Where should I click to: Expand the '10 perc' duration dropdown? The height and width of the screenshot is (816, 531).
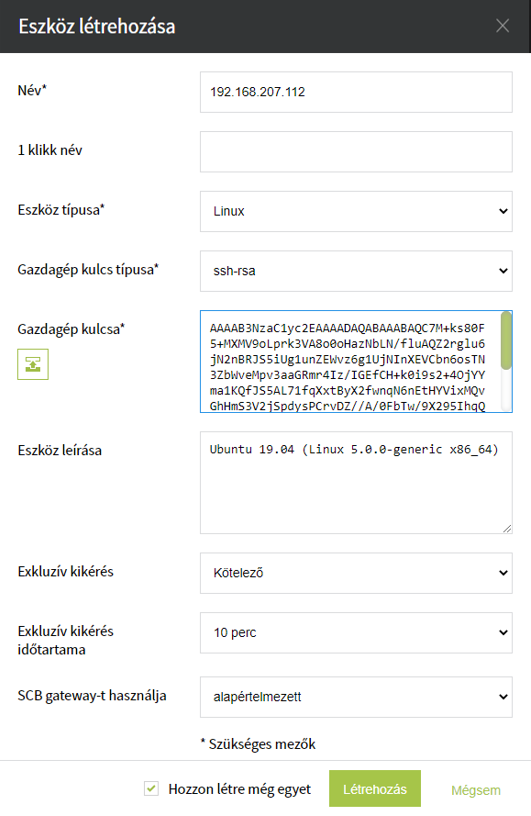click(356, 633)
